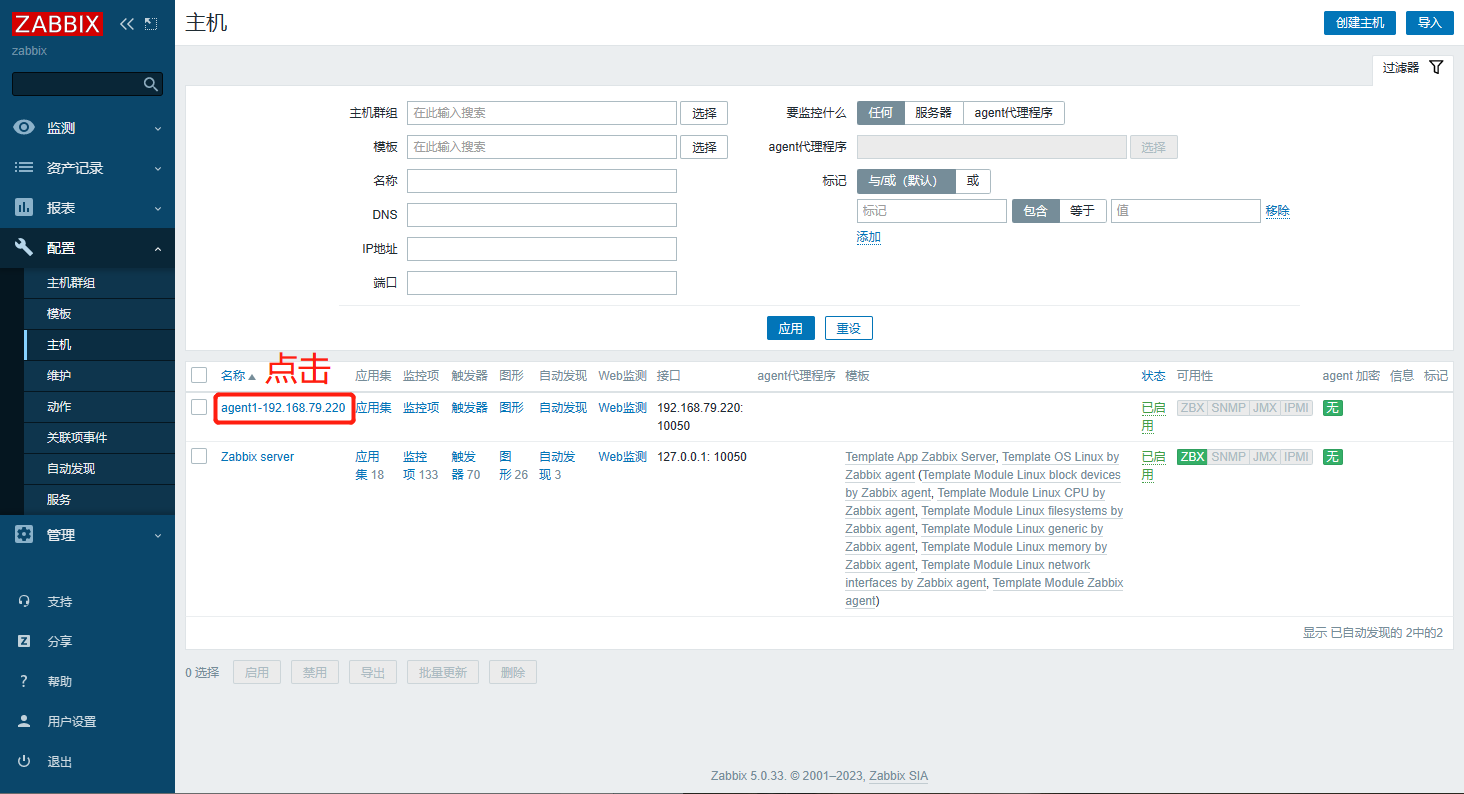
Task: Click the 移除 tag link
Action: tap(1277, 211)
